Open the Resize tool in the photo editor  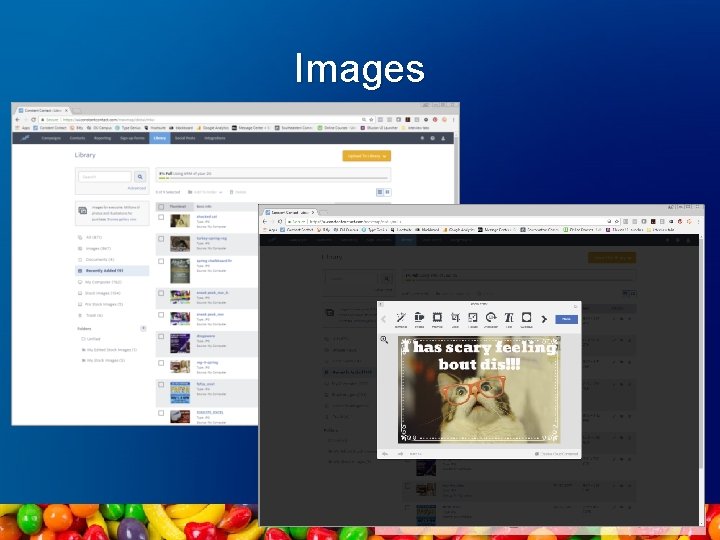(x=472, y=320)
